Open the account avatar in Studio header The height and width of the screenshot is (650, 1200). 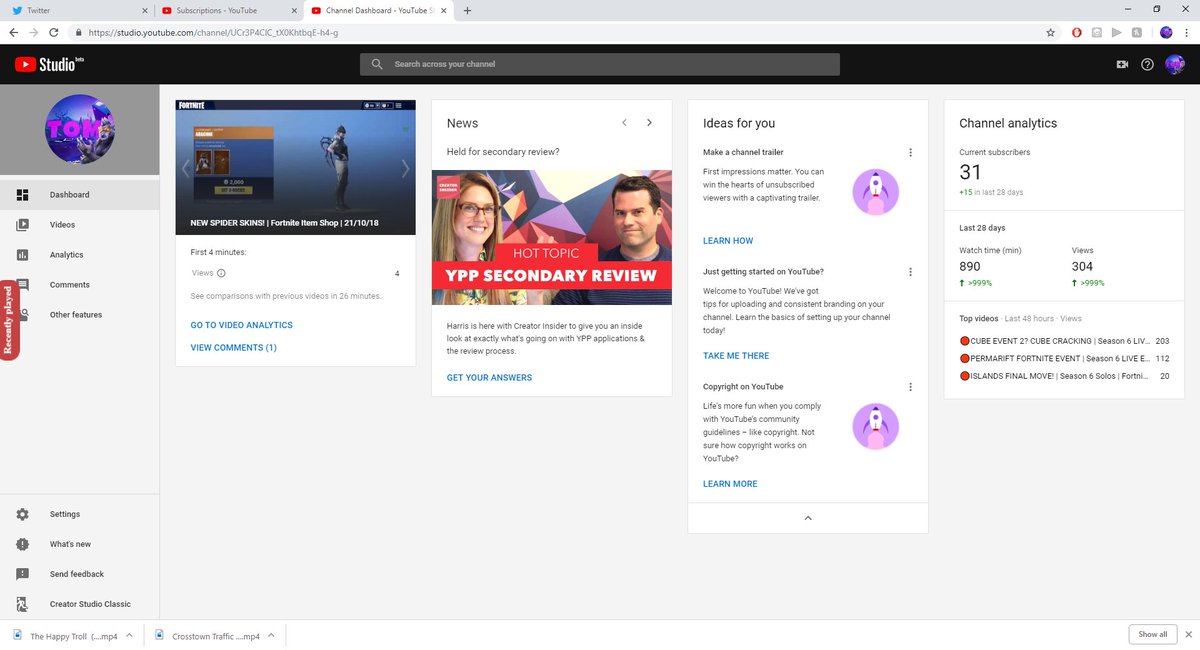click(1175, 64)
